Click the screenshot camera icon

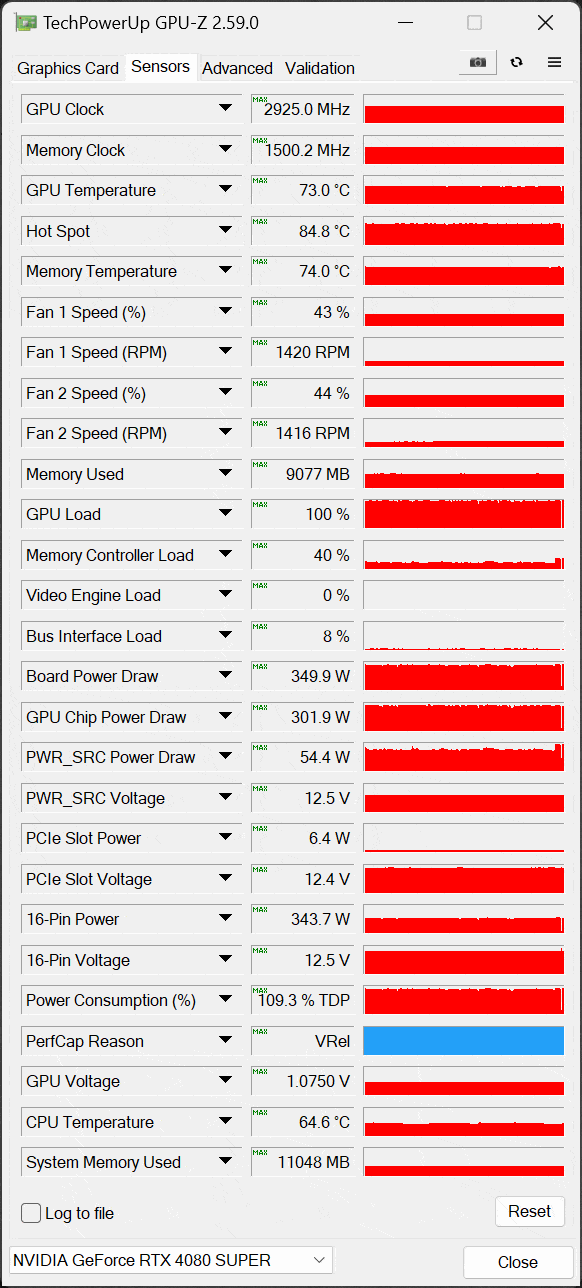478,62
